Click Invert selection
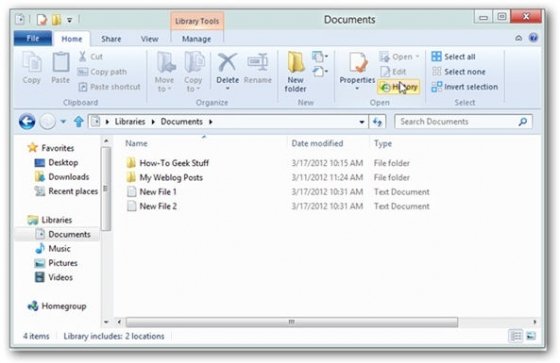Screen dimensions: 560x363 tap(464, 87)
